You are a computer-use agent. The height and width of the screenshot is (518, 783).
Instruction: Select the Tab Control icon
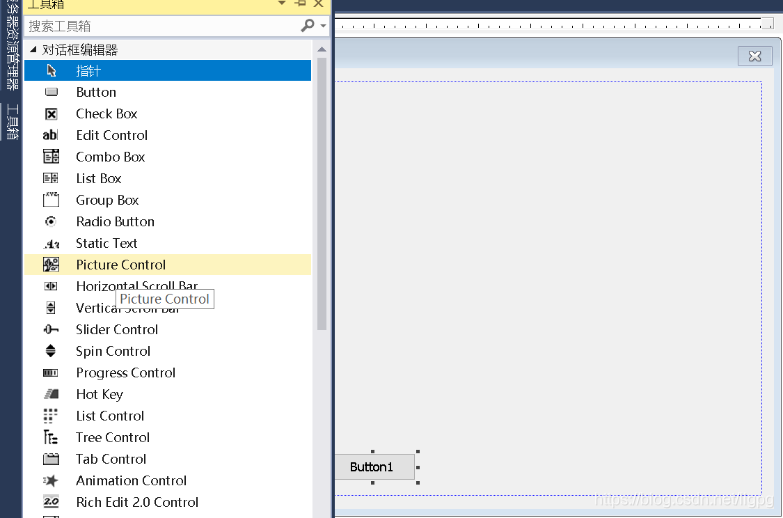[x=51, y=459]
